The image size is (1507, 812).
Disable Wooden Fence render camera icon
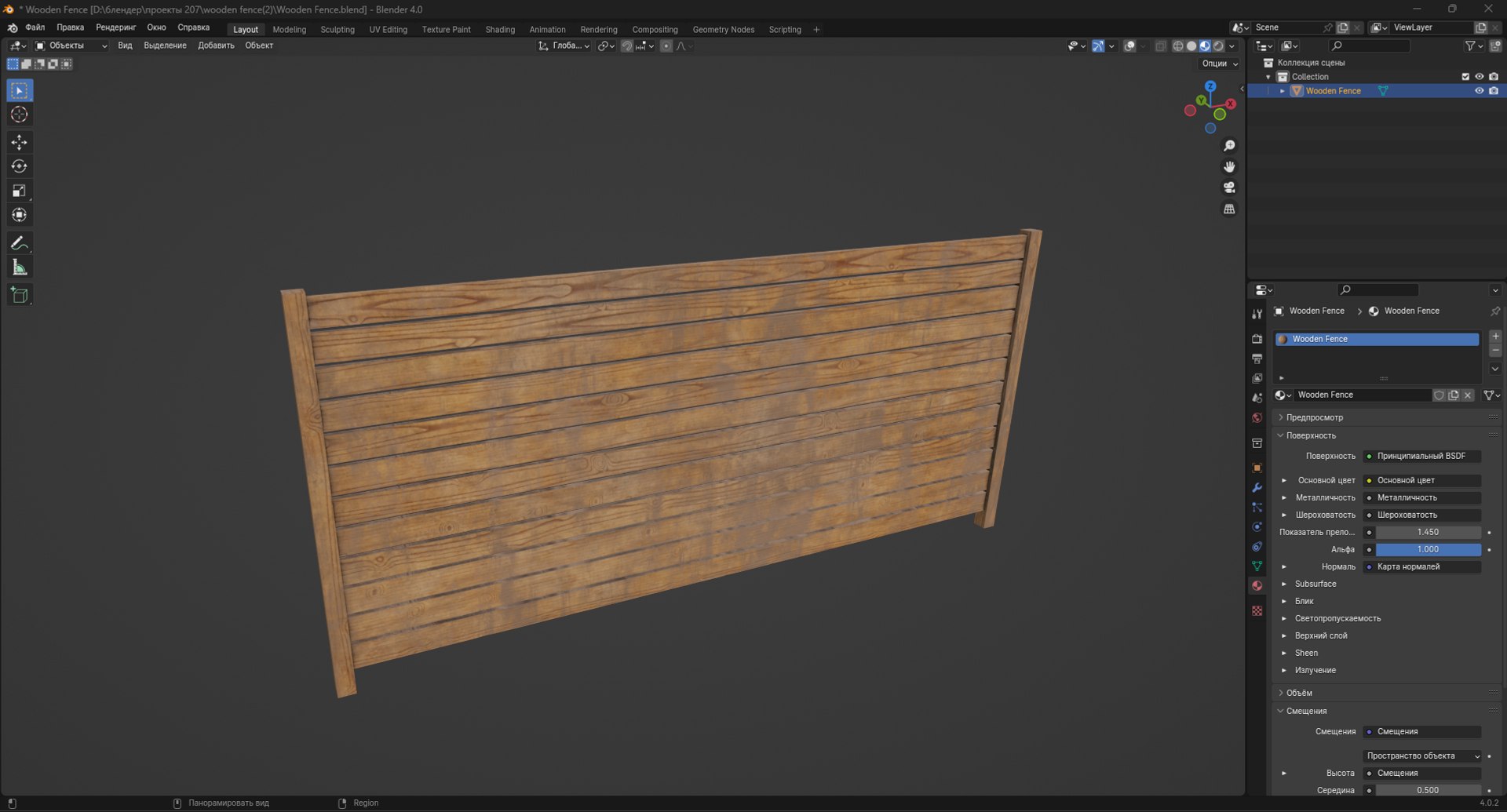(1494, 91)
